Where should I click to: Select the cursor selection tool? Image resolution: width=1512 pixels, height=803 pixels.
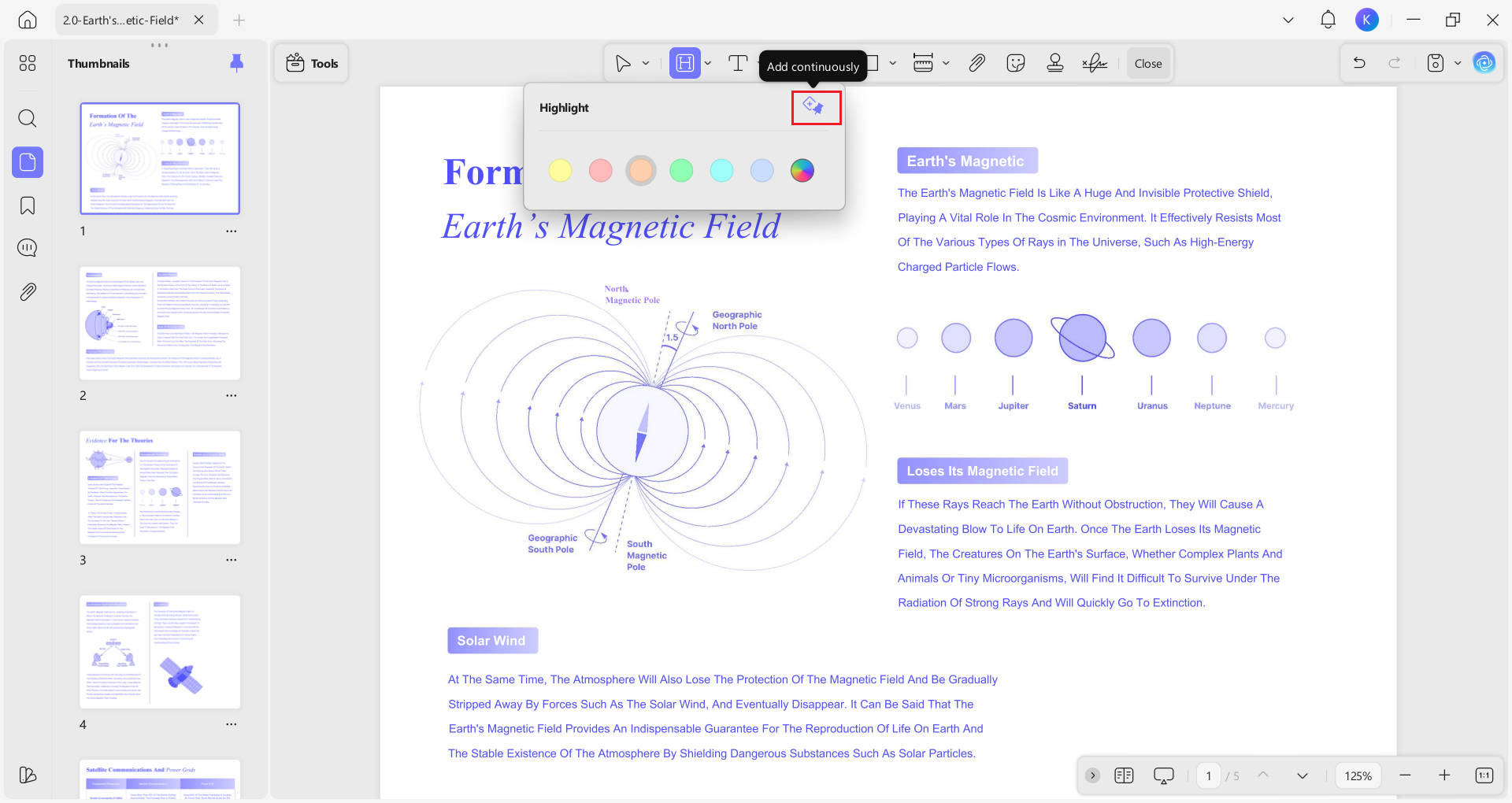(x=623, y=64)
